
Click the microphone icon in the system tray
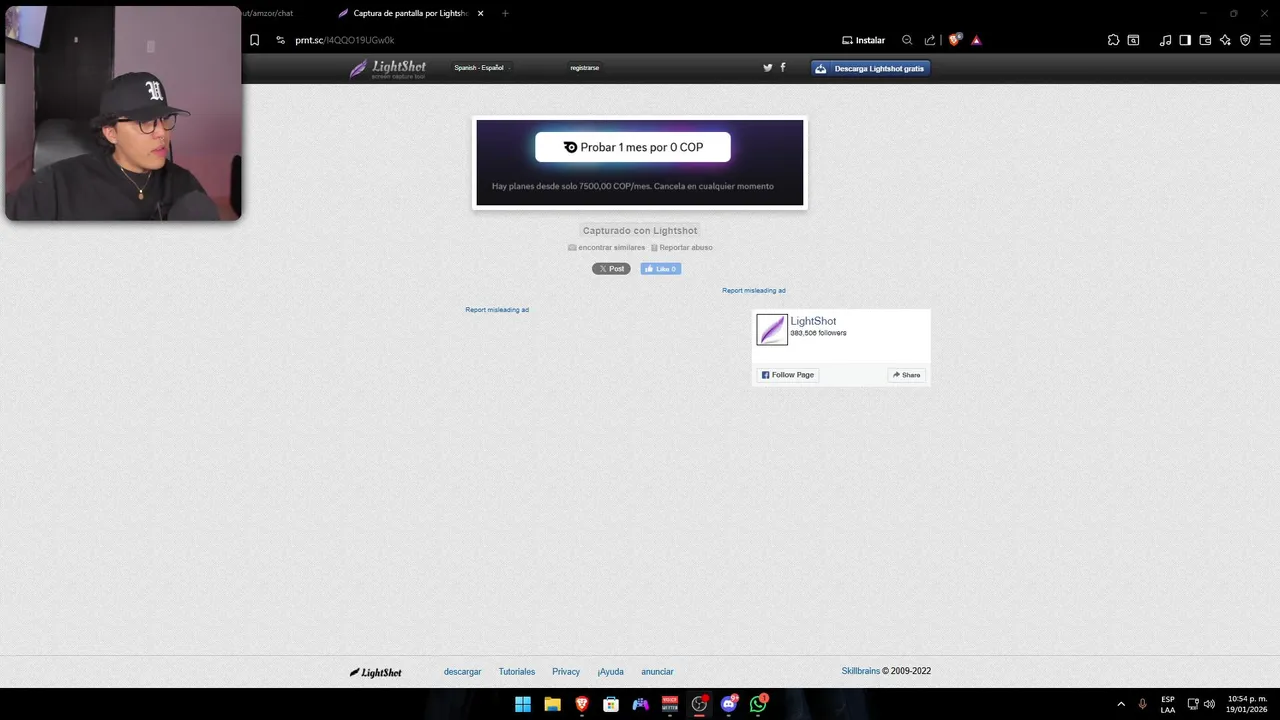click(x=1142, y=704)
